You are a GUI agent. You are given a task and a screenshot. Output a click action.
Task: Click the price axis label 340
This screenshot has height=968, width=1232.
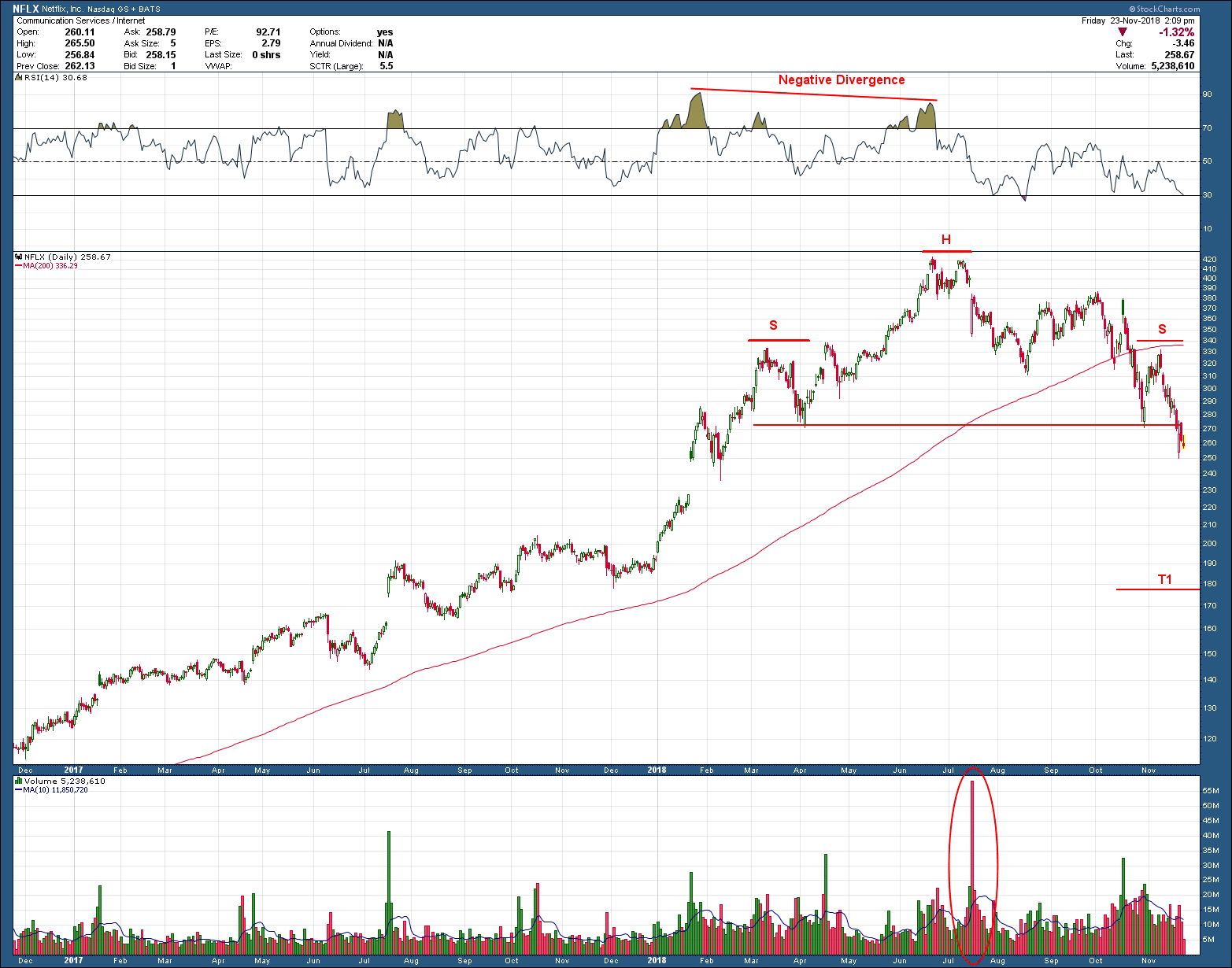point(1209,341)
